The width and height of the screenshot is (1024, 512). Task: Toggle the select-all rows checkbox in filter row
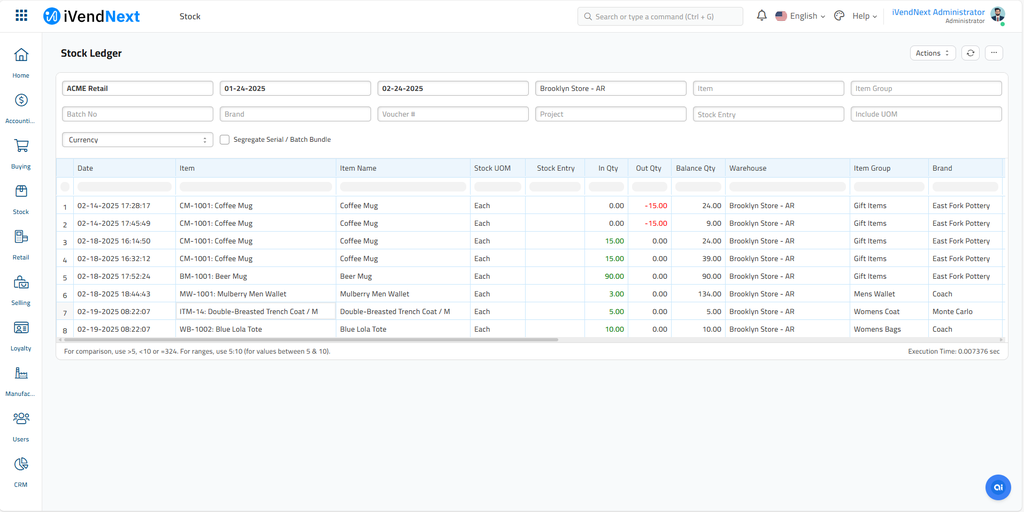click(65, 187)
